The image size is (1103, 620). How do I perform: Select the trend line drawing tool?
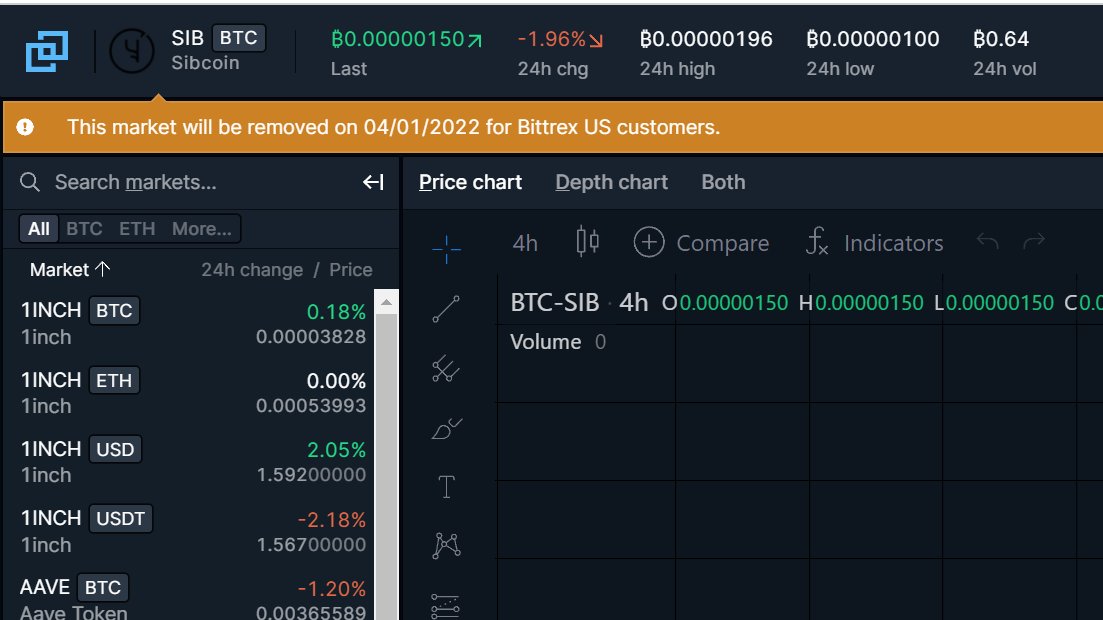(446, 309)
